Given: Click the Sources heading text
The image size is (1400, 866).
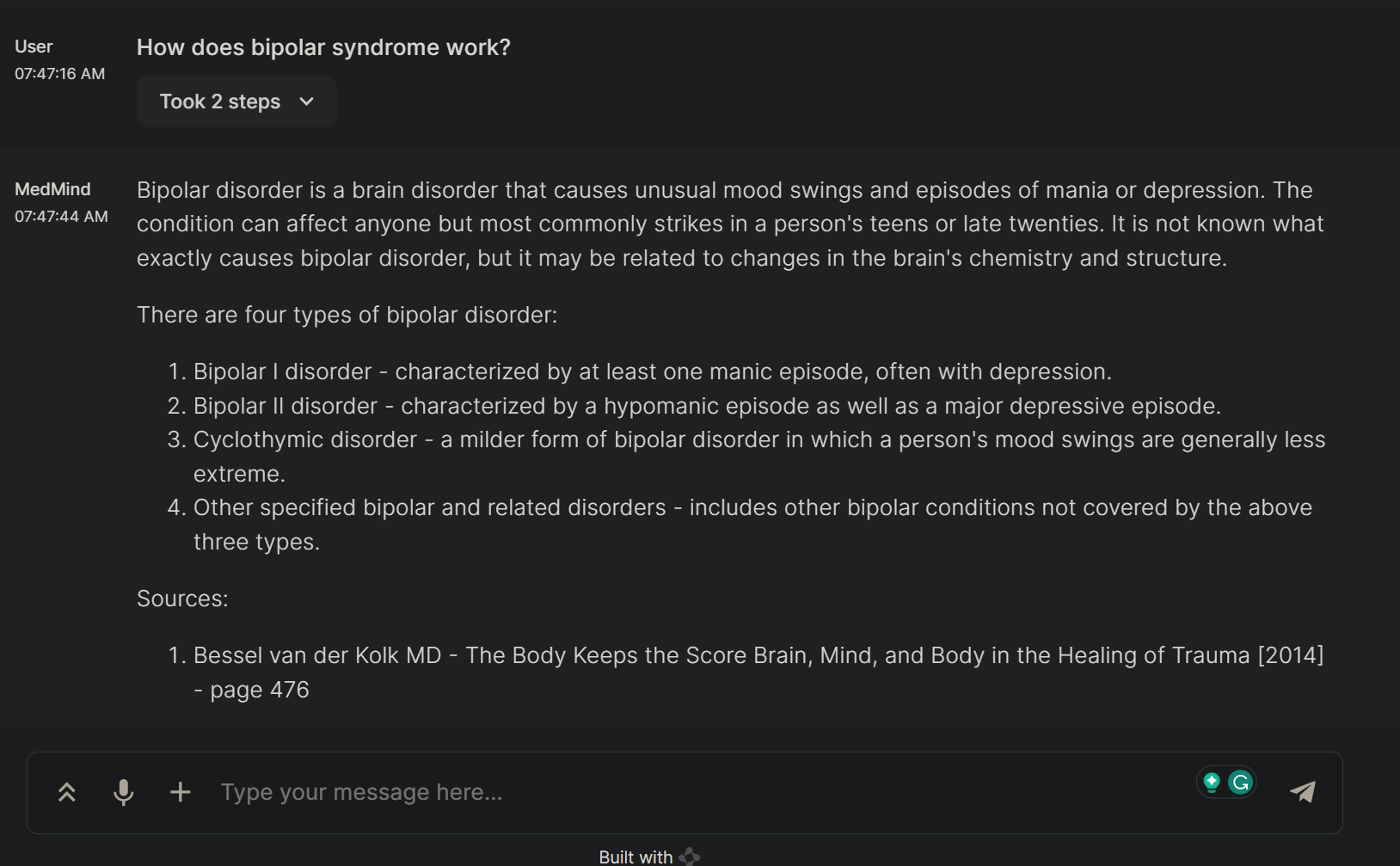Looking at the screenshot, I should click(182, 599).
